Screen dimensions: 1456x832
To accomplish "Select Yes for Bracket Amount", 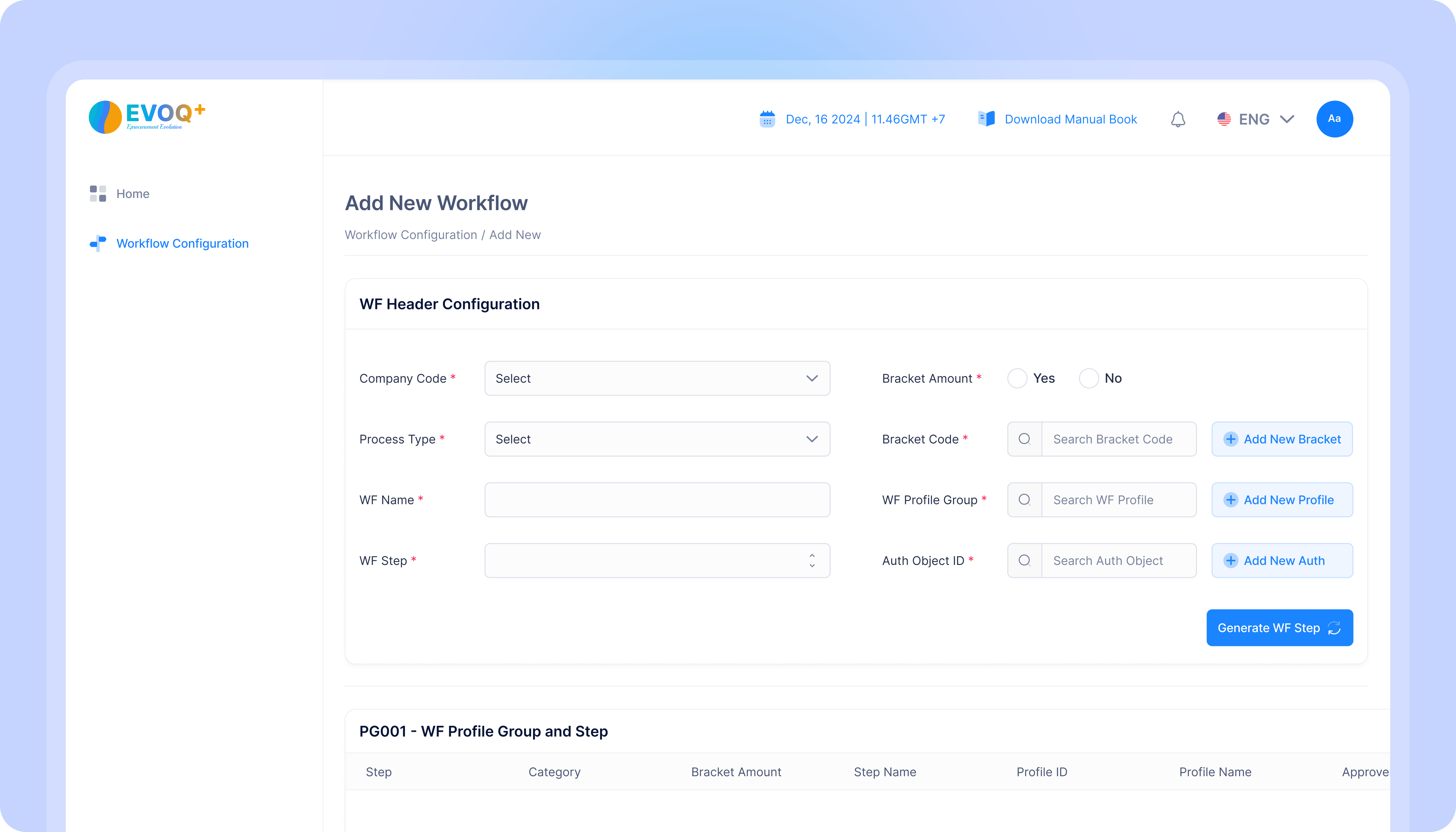I will tap(1017, 378).
